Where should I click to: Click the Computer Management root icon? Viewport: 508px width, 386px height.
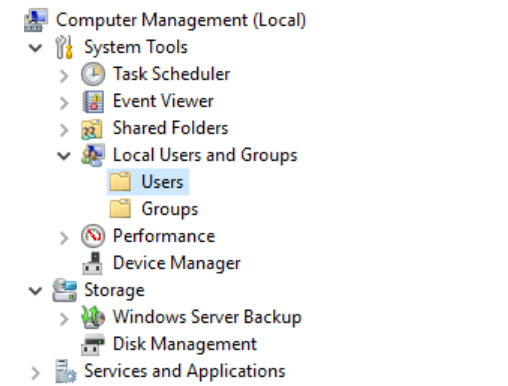coord(36,20)
